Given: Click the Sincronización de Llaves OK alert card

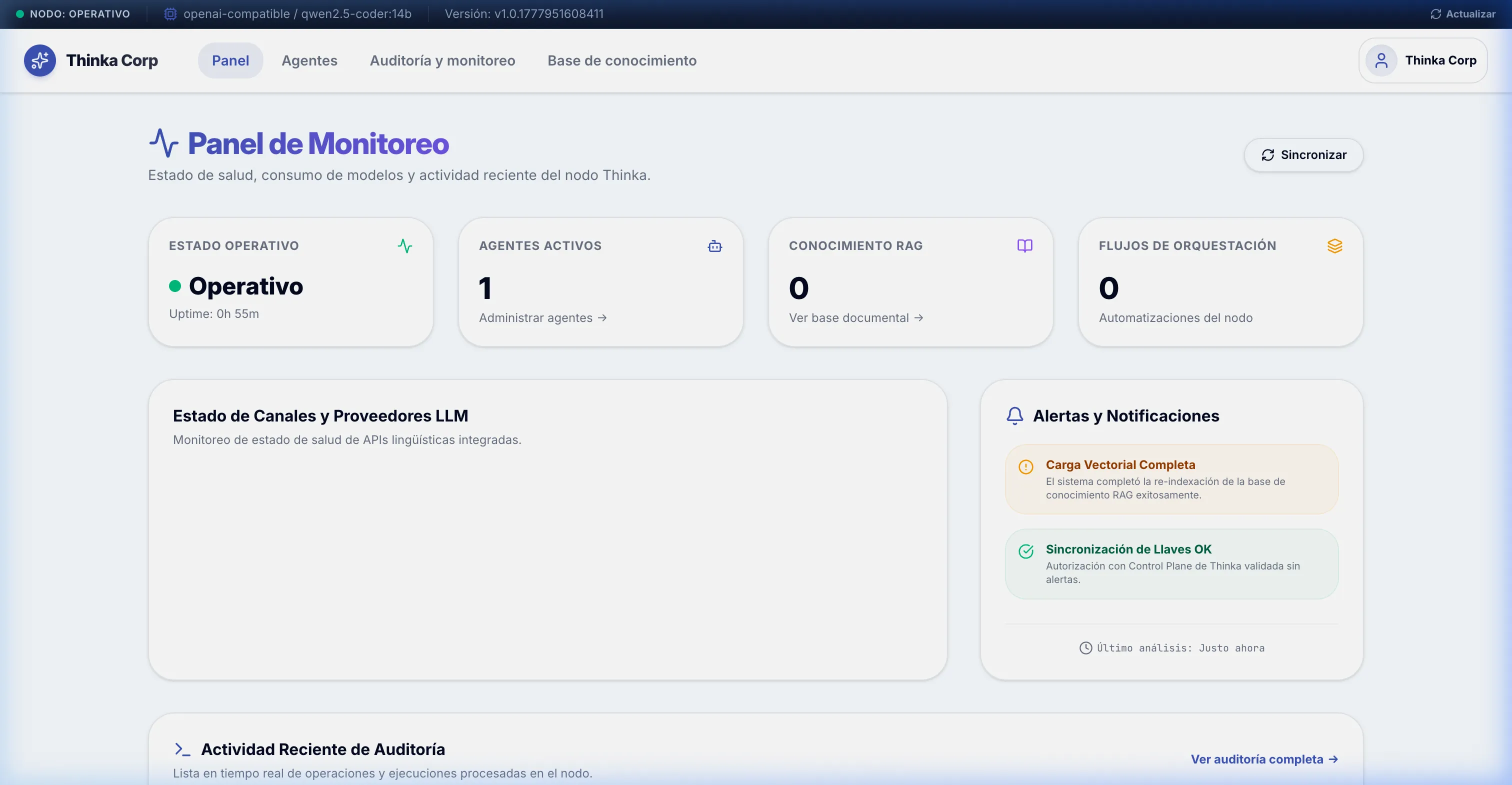Looking at the screenshot, I should pyautogui.click(x=1171, y=563).
